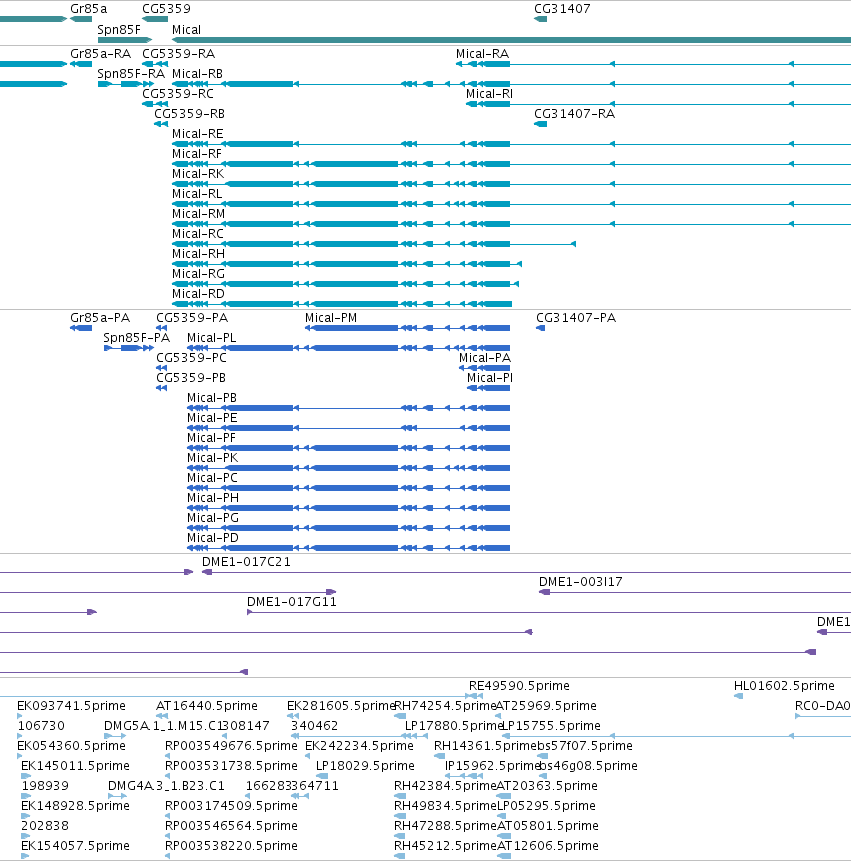The height and width of the screenshot is (861, 851).
Task: Choose protein Mical-PF
Action: coord(211,438)
